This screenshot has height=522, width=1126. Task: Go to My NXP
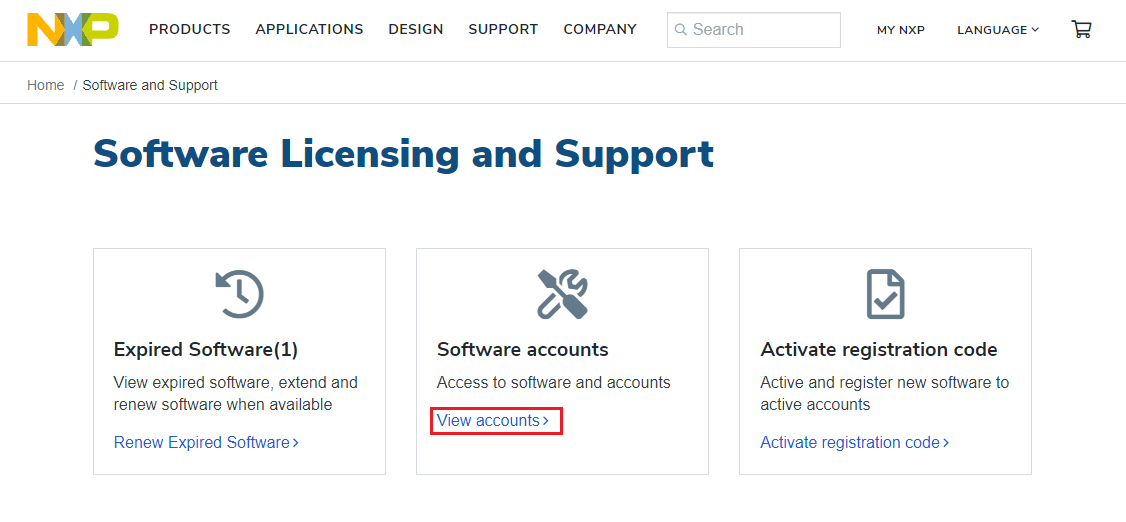pos(901,30)
